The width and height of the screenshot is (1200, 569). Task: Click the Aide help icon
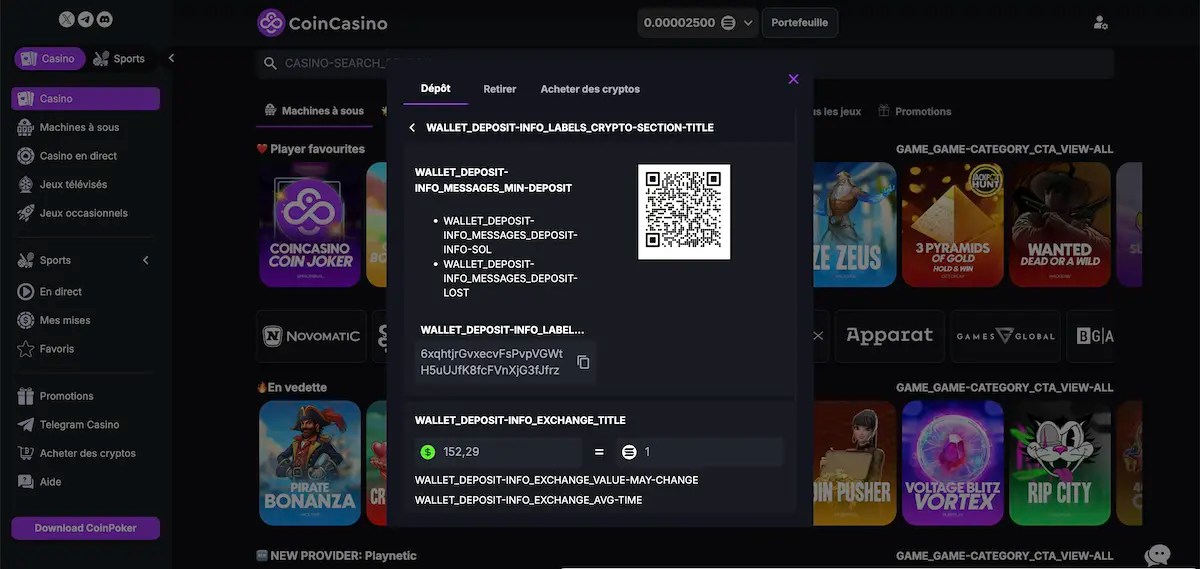pyautogui.click(x=26, y=482)
